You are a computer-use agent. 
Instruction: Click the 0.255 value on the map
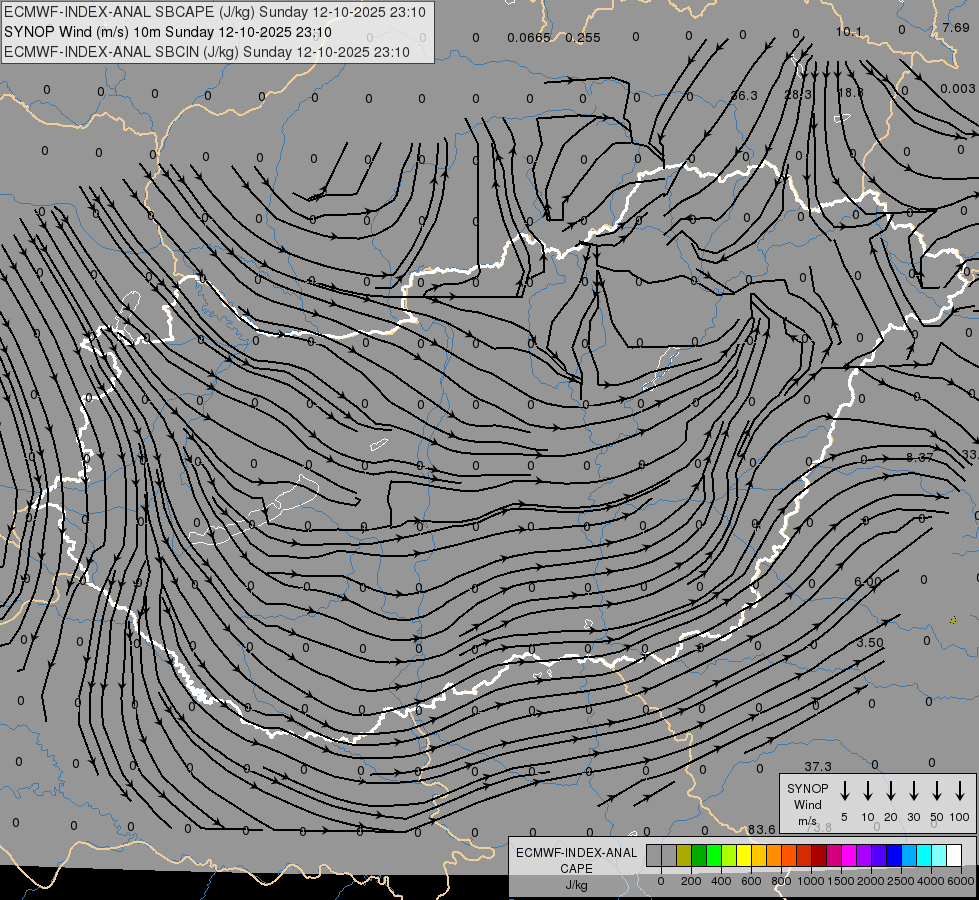(x=583, y=37)
